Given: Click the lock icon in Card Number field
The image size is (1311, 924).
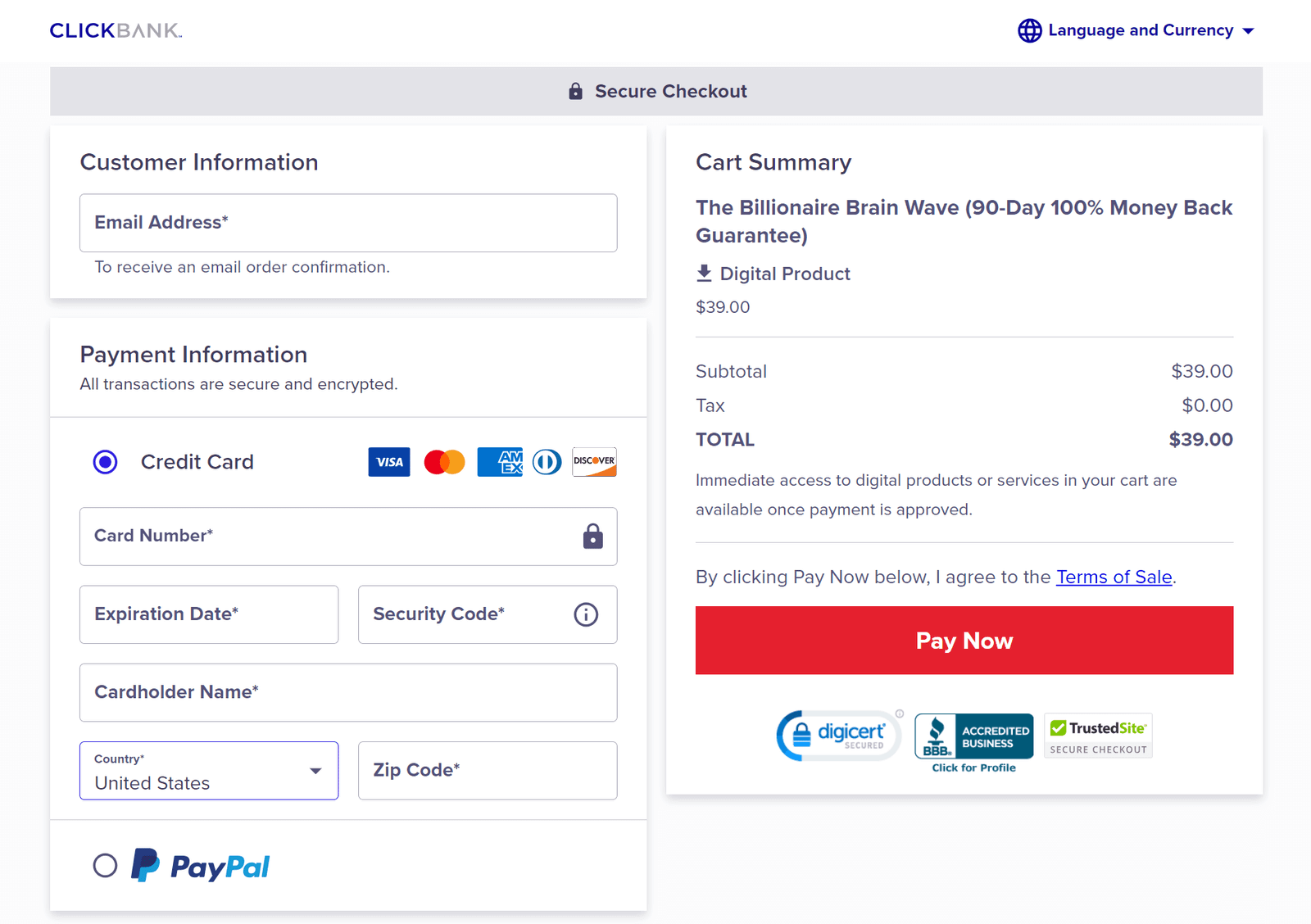Looking at the screenshot, I should click(592, 537).
